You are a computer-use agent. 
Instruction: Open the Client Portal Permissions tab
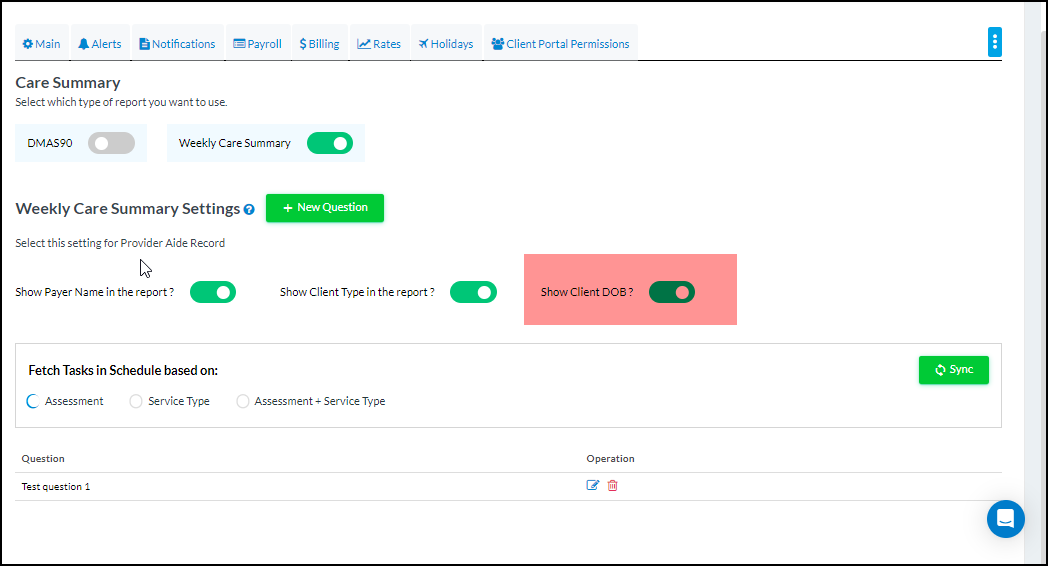click(560, 44)
